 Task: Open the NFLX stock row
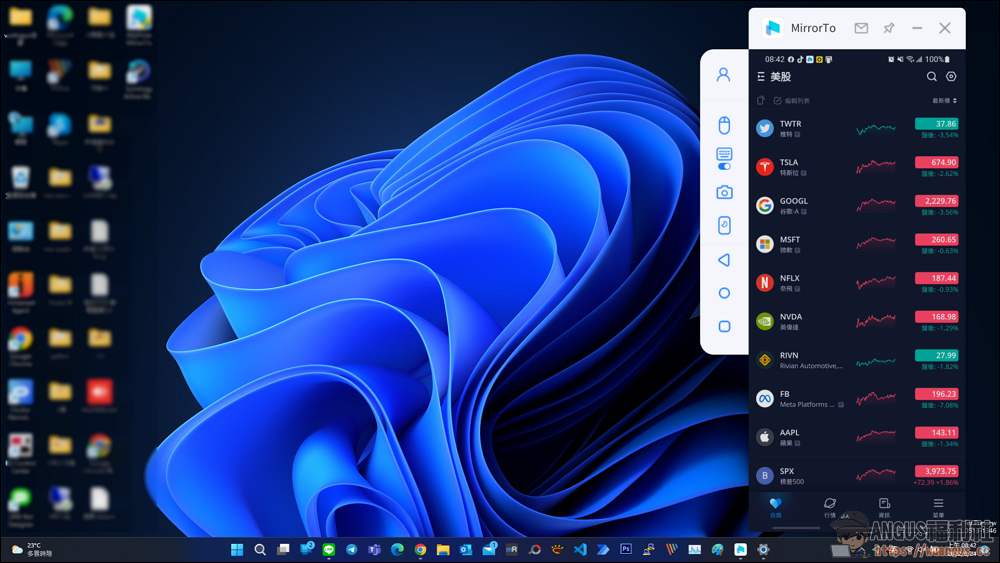click(857, 282)
